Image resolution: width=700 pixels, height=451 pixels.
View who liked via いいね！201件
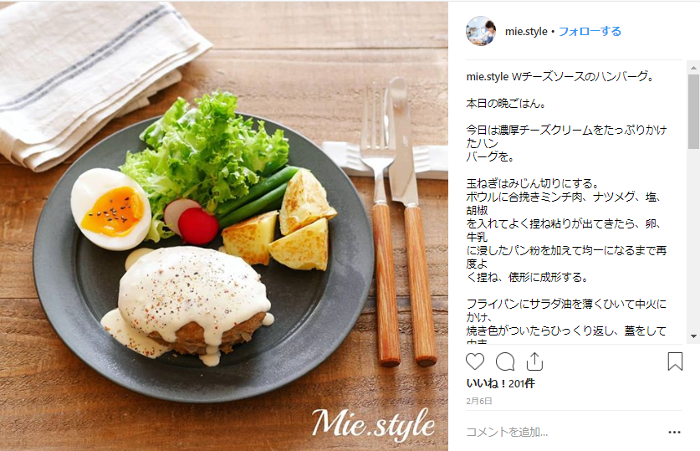pos(500,384)
